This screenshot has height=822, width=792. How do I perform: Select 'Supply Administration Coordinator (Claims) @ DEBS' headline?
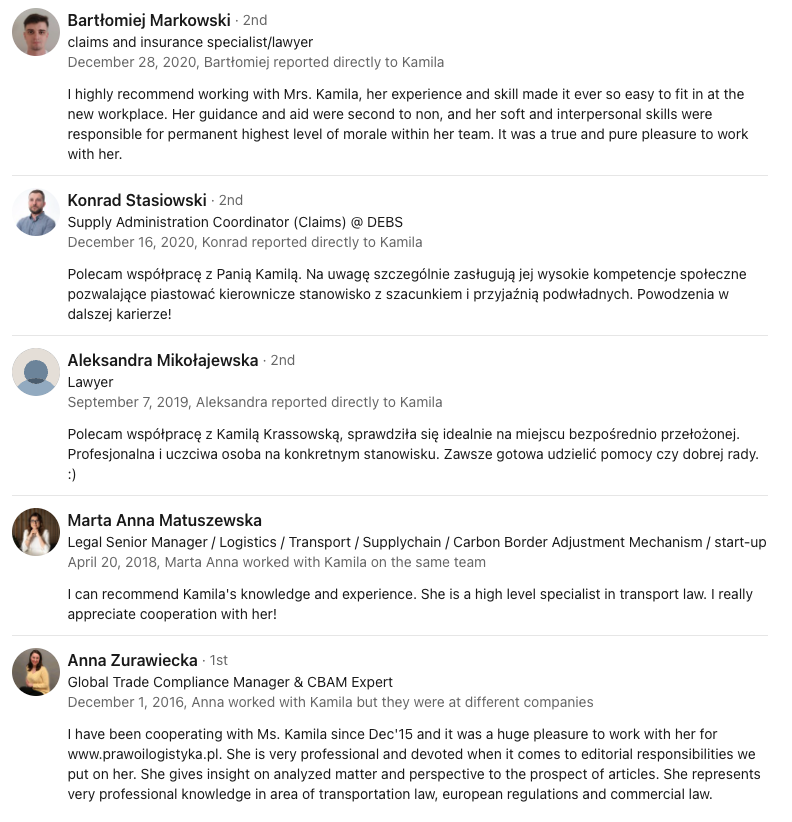click(x=235, y=222)
